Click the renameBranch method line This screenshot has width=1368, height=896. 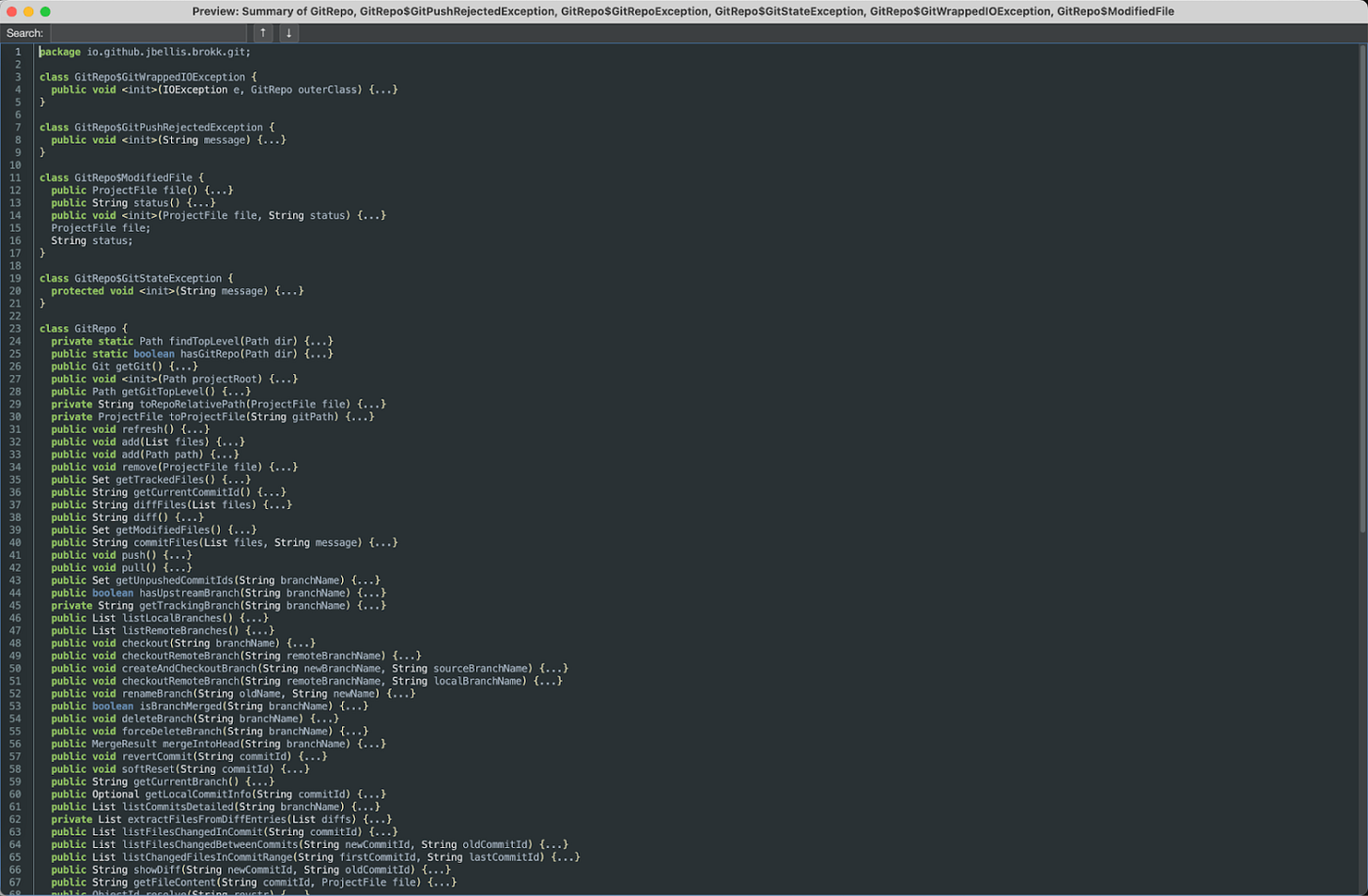(x=234, y=693)
